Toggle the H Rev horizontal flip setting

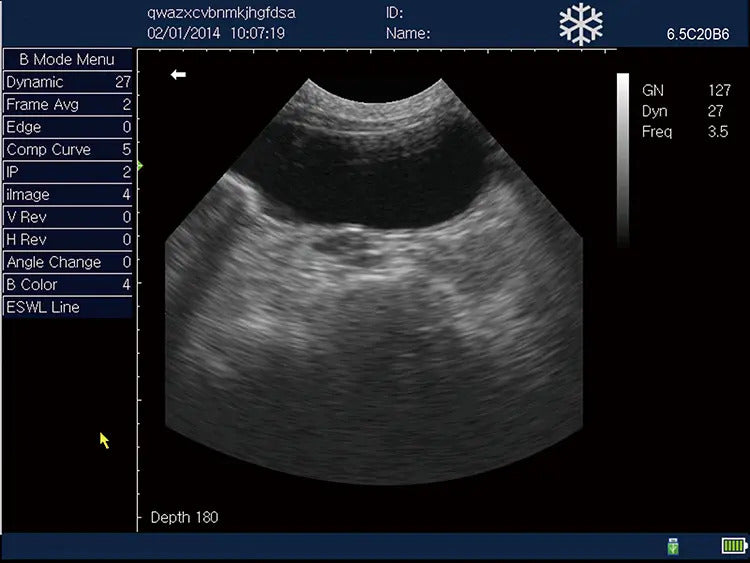tap(68, 240)
